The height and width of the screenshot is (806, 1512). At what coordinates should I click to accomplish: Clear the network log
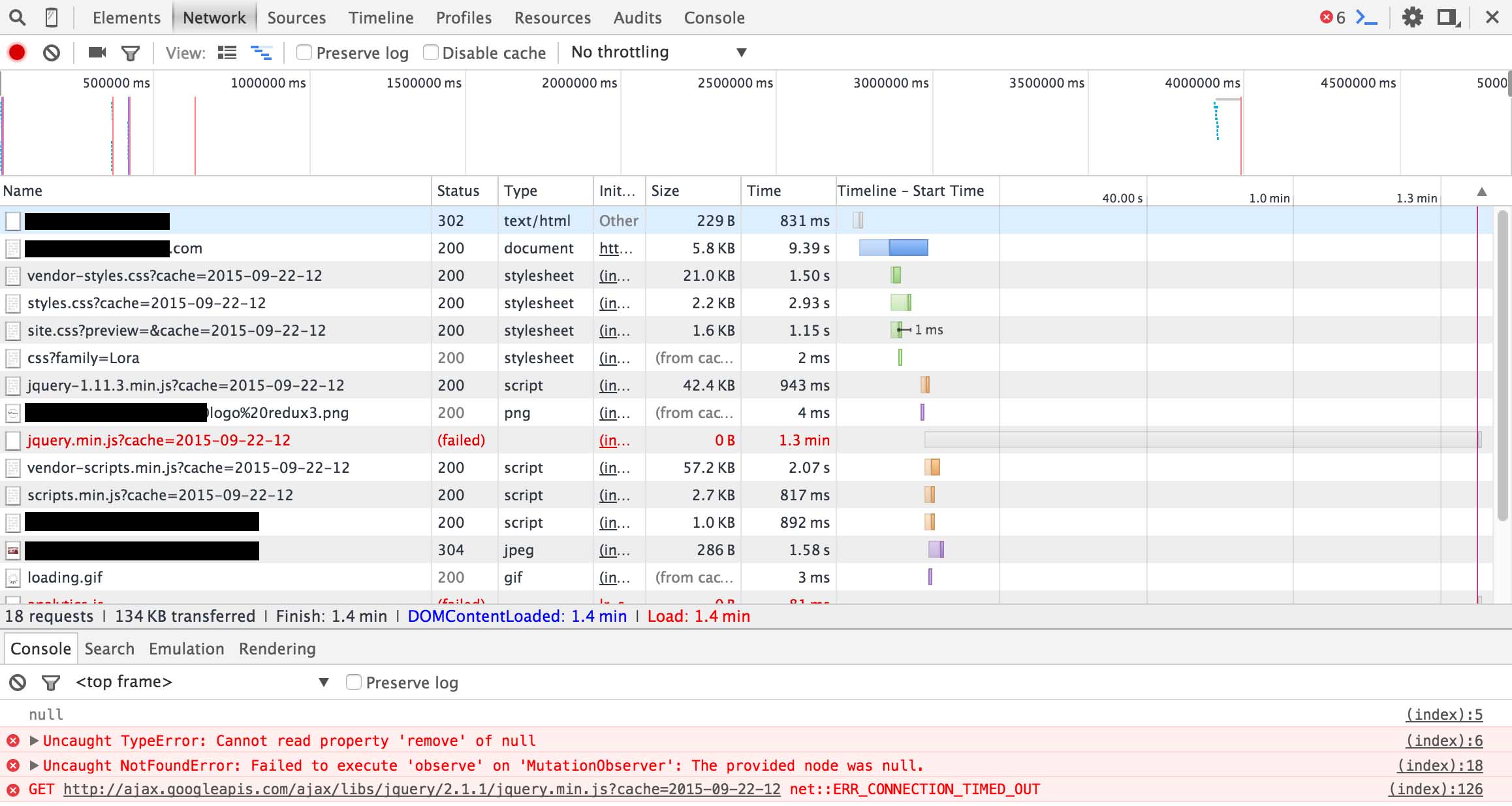(52, 52)
